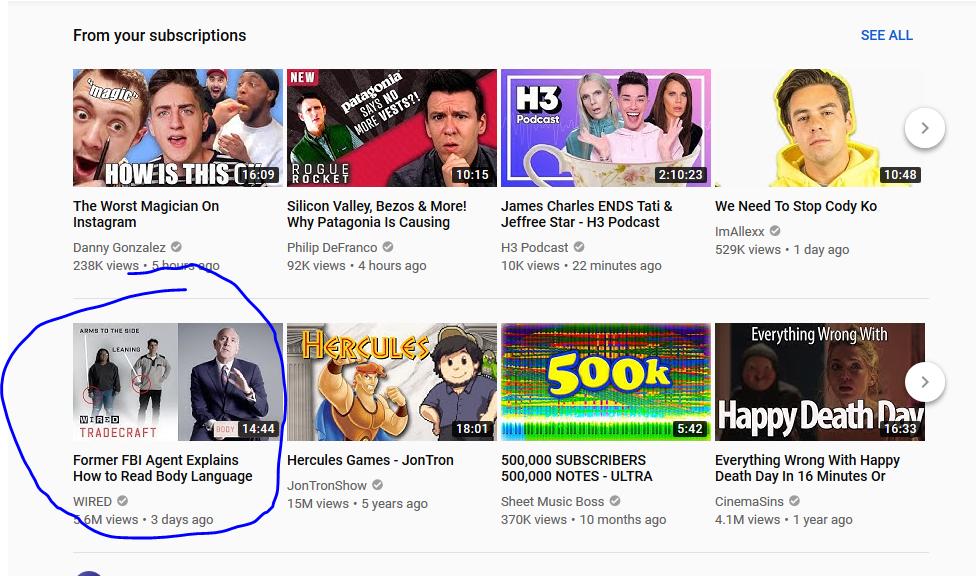Go to CinemaSins channel
Screen dimensions: 976x576
click(749, 501)
